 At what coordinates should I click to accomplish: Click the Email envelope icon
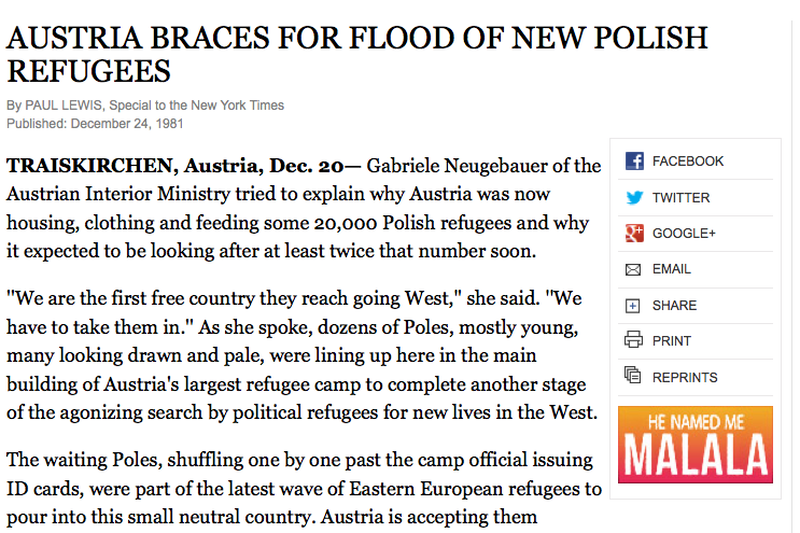pyautogui.click(x=633, y=269)
